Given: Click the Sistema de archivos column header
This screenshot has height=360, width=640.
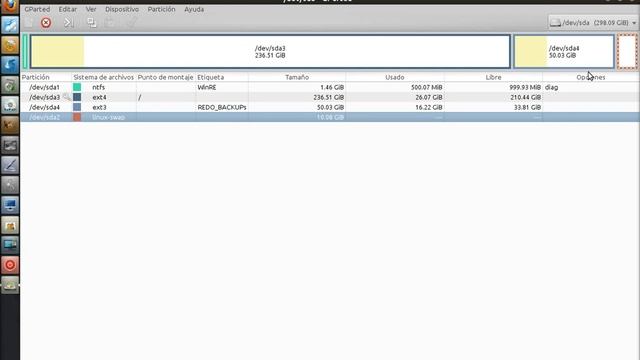Looking at the screenshot, I should 104,77.
